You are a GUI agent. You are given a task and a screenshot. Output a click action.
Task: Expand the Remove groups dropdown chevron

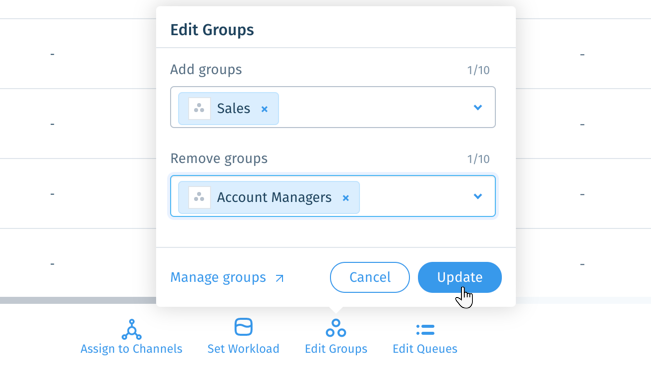tap(478, 196)
